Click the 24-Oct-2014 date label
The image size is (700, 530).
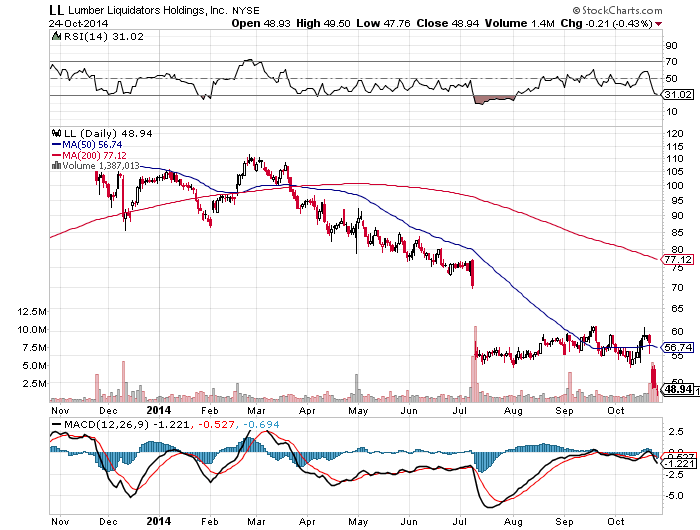coord(79,23)
